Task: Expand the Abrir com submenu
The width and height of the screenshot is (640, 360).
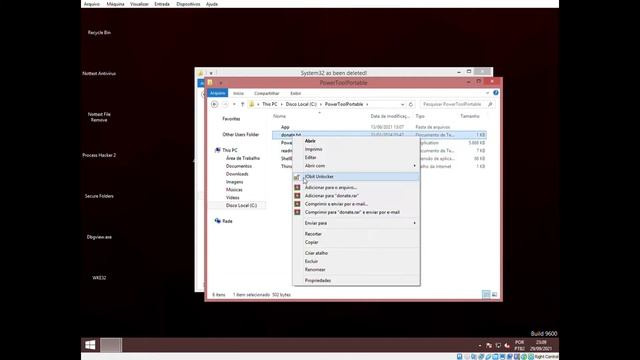Action: pyautogui.click(x=356, y=166)
